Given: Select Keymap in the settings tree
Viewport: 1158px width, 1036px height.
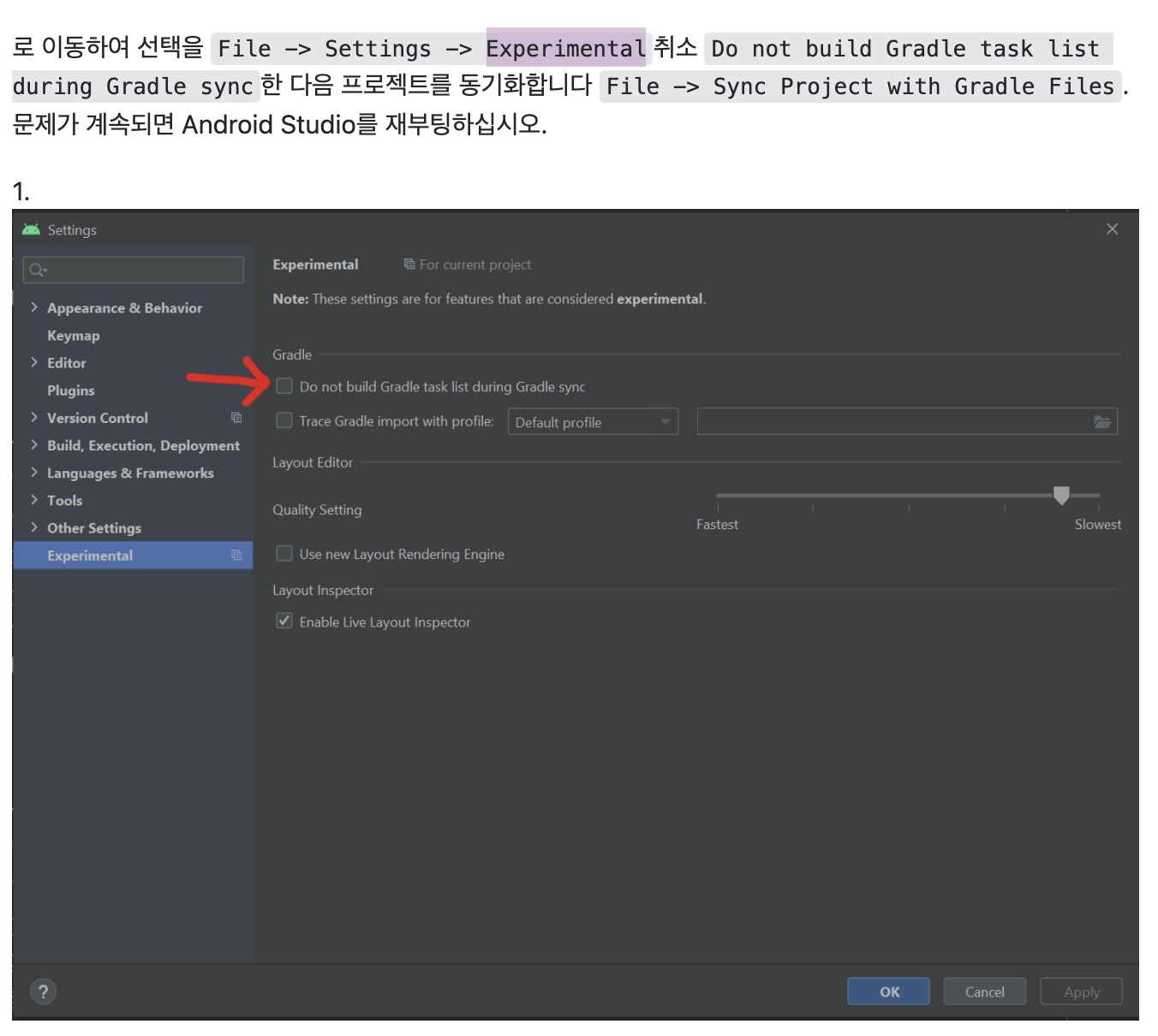Looking at the screenshot, I should click(x=74, y=336).
